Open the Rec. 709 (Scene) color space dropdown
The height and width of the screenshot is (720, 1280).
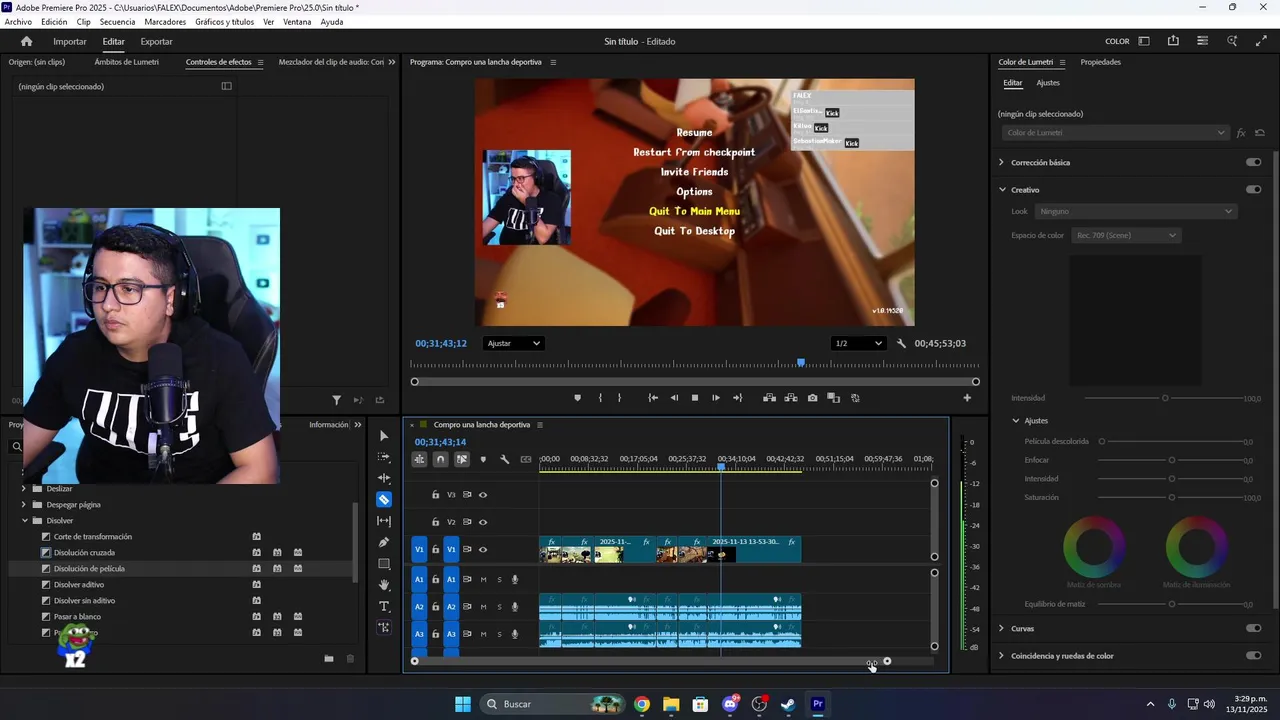(x=1126, y=235)
